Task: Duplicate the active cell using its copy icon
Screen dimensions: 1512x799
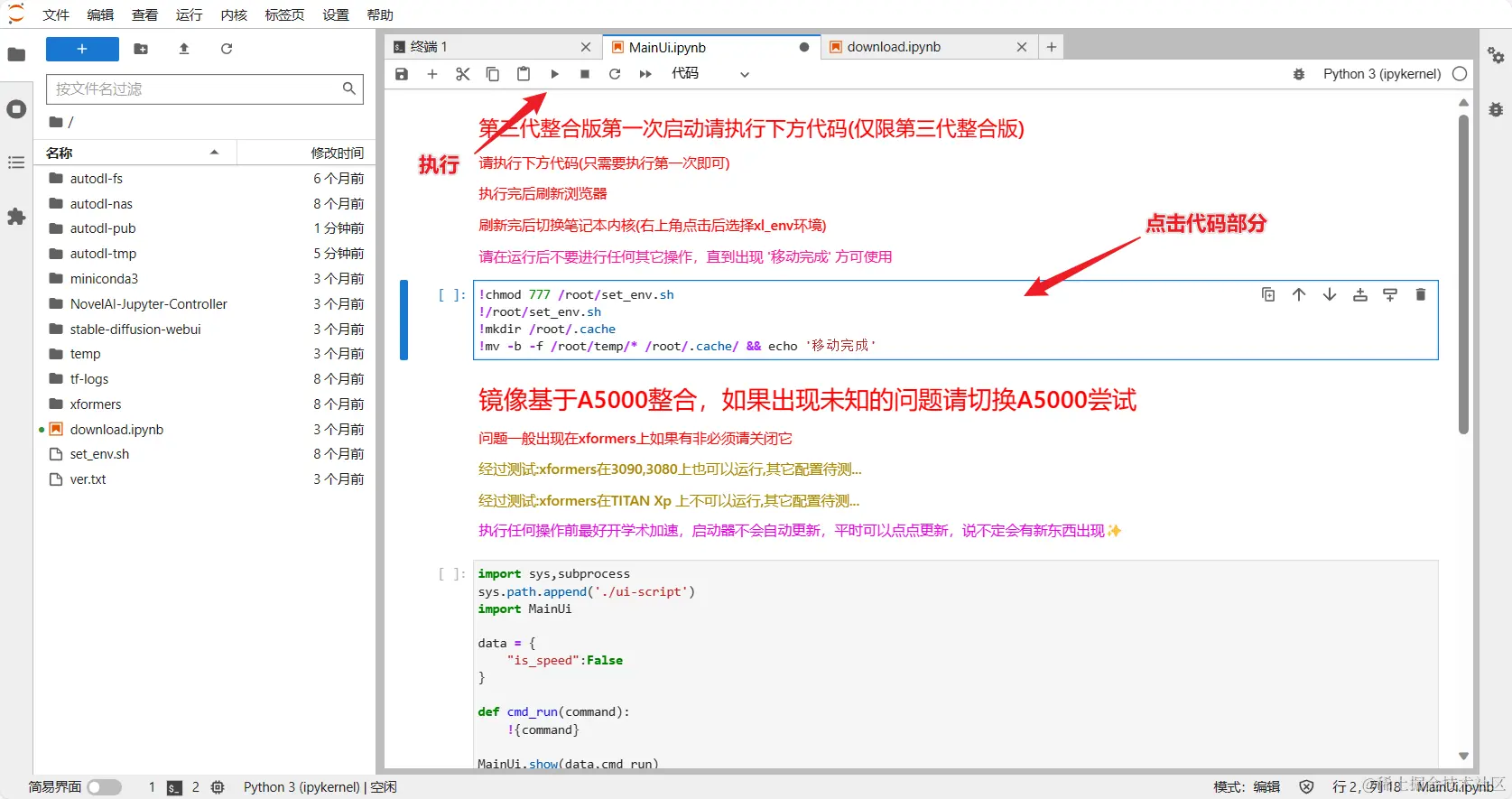Action: [x=1268, y=294]
